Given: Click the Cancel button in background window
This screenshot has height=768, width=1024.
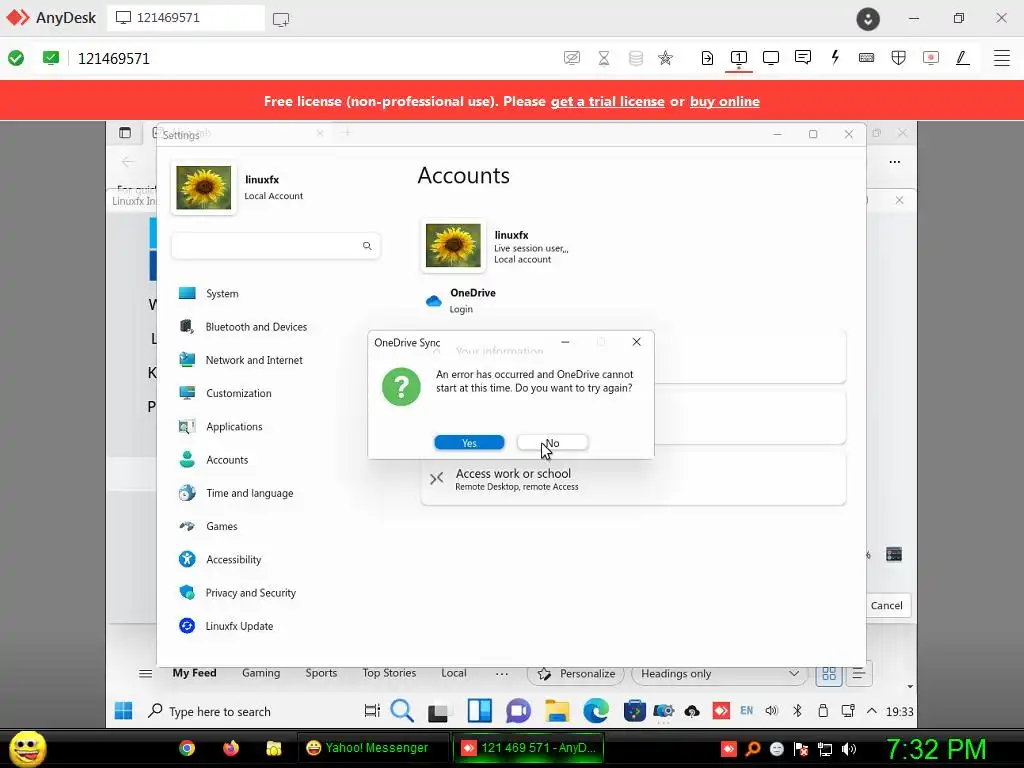Looking at the screenshot, I should coord(886,605).
